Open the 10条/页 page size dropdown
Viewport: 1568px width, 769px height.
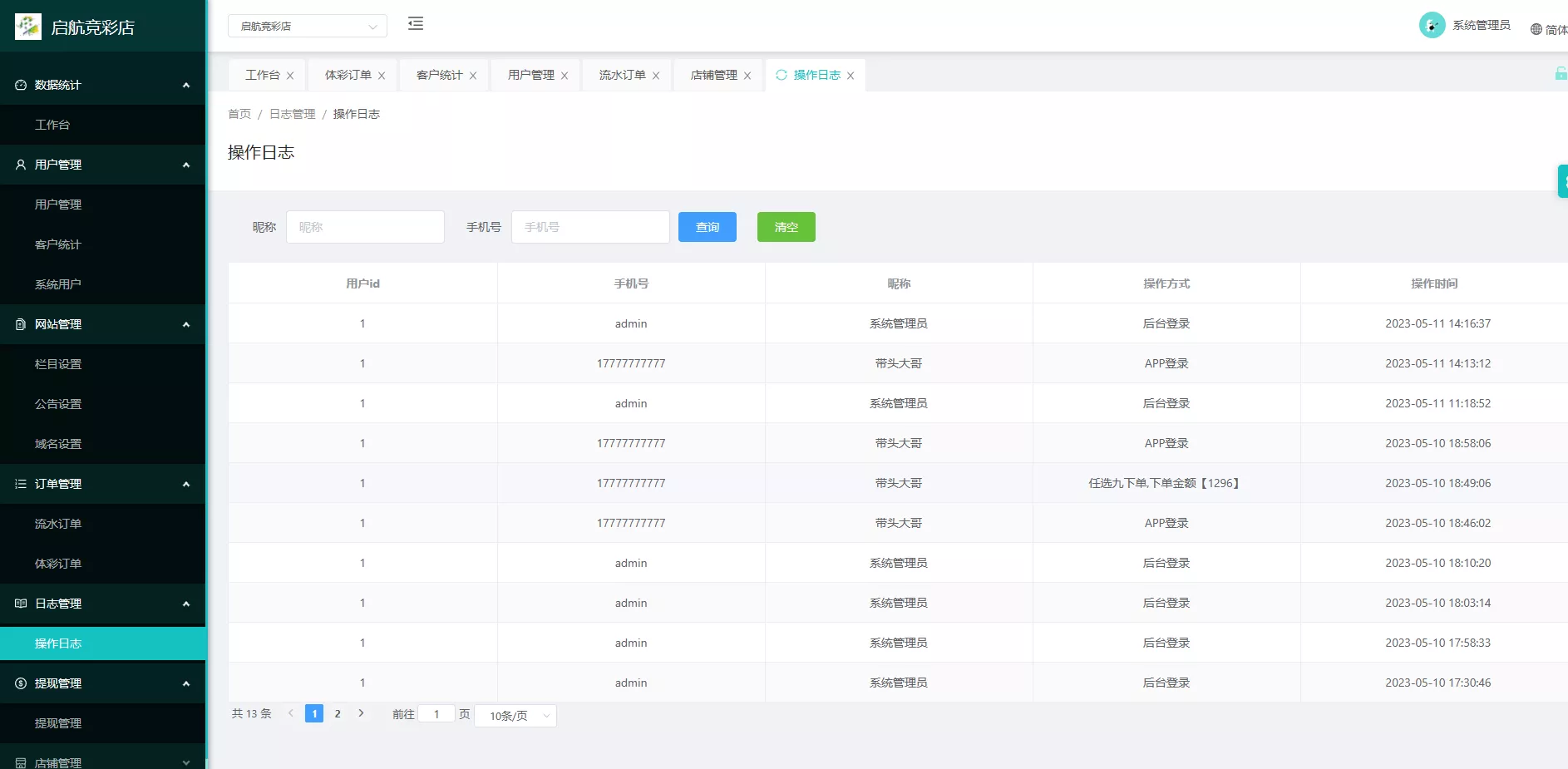pyautogui.click(x=514, y=715)
